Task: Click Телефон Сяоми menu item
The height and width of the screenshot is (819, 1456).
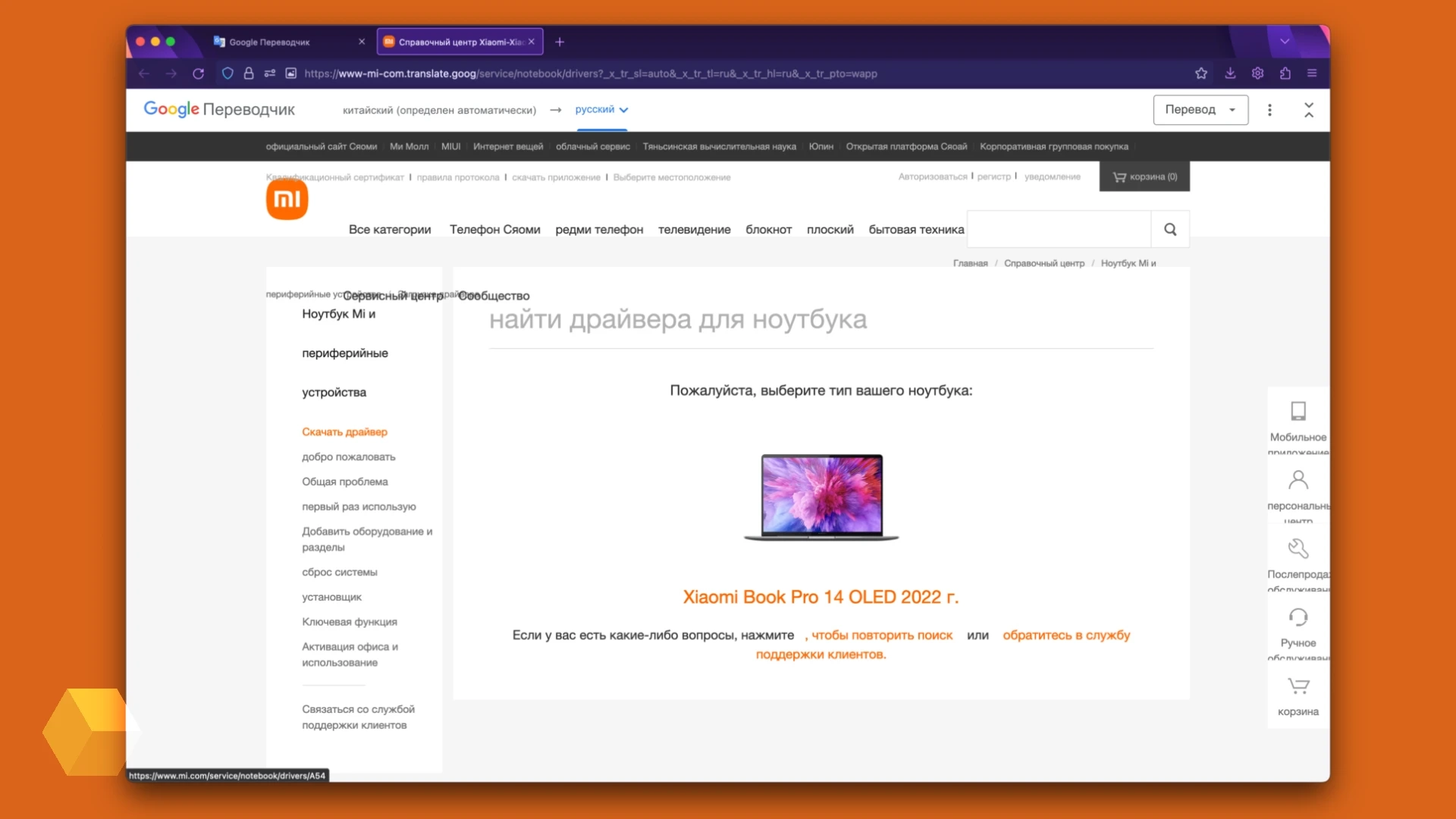Action: [x=494, y=229]
